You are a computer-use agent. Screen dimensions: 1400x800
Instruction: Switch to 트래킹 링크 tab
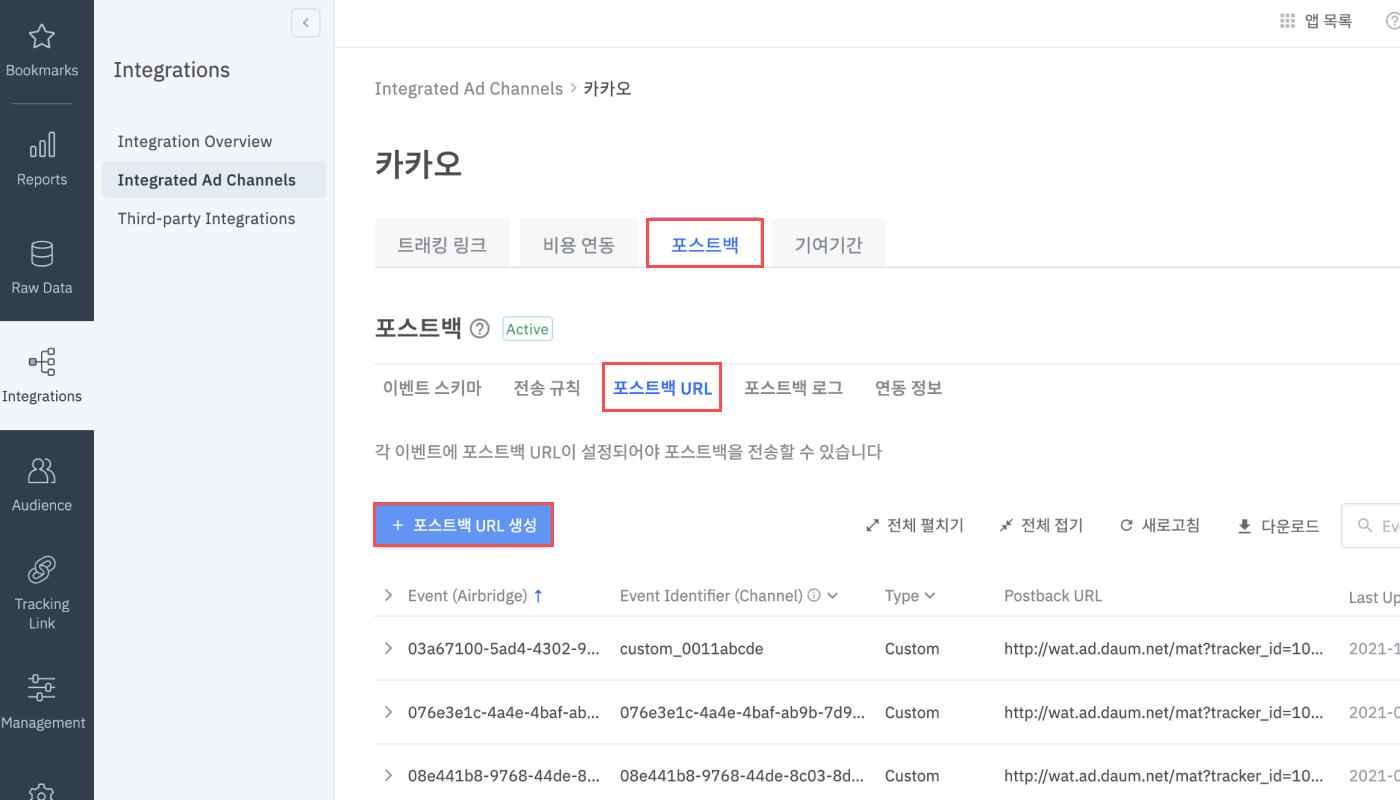point(442,244)
